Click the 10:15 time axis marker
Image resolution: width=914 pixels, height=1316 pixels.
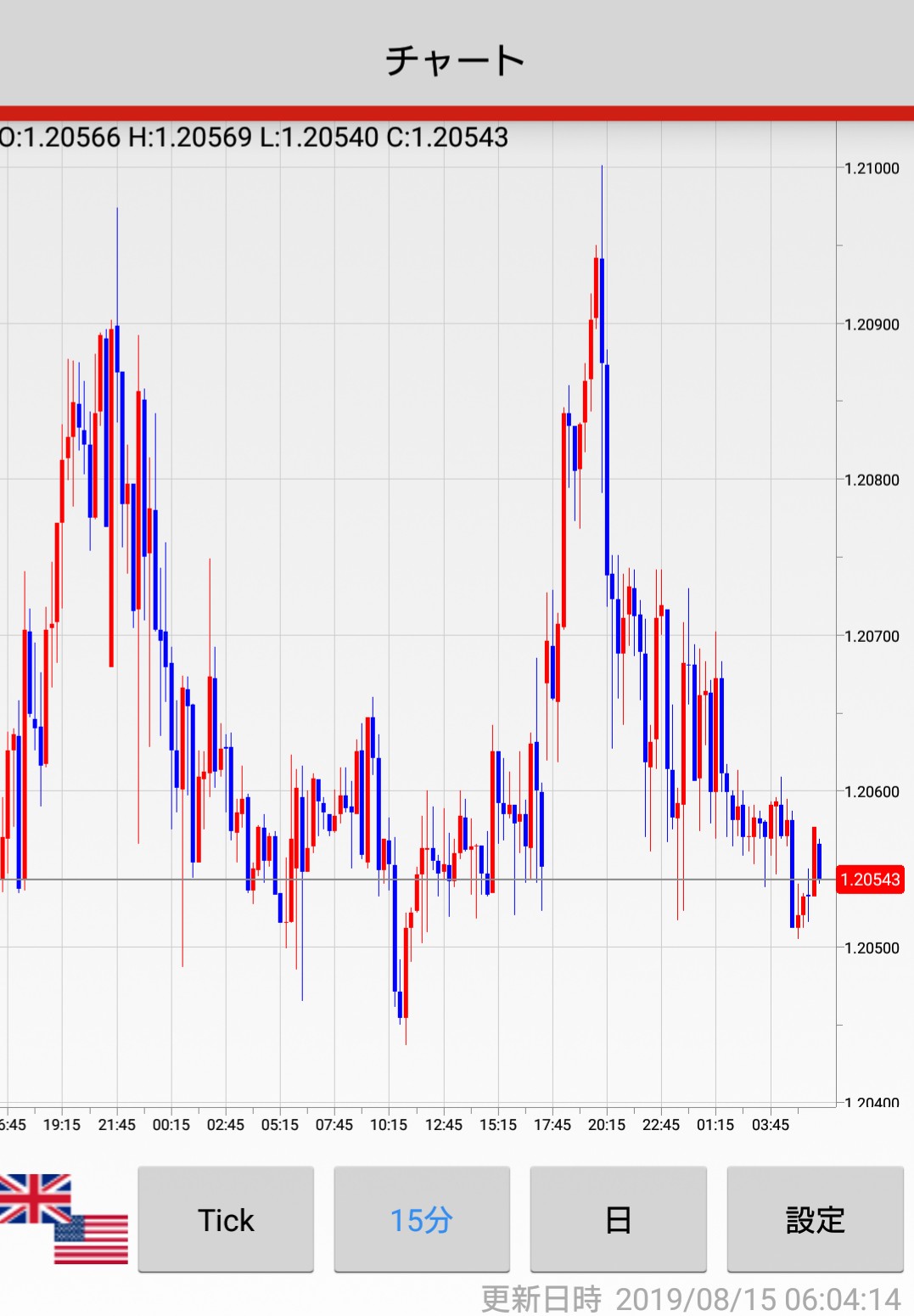(x=389, y=1125)
